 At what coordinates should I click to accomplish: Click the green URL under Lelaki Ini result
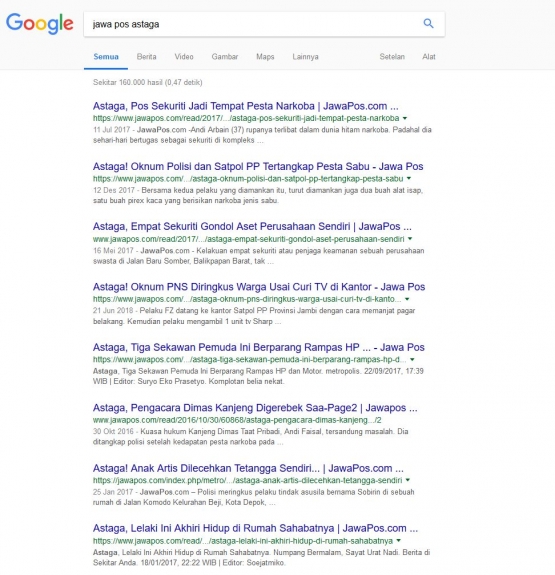243,541
